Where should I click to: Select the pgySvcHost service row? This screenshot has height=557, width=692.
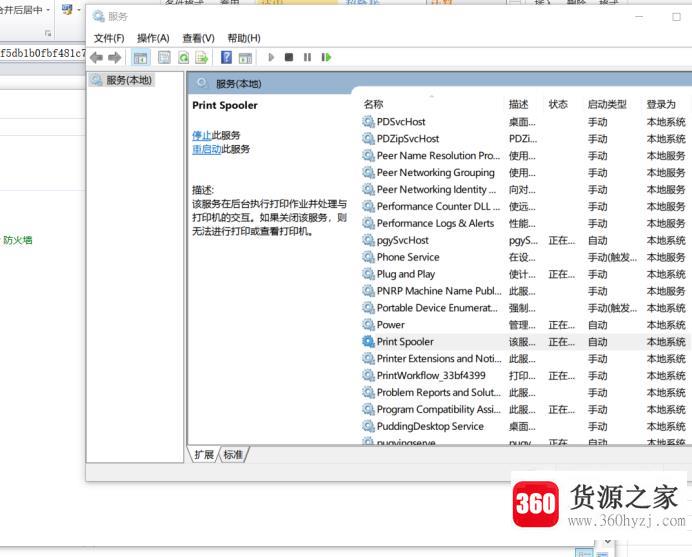[525, 241]
